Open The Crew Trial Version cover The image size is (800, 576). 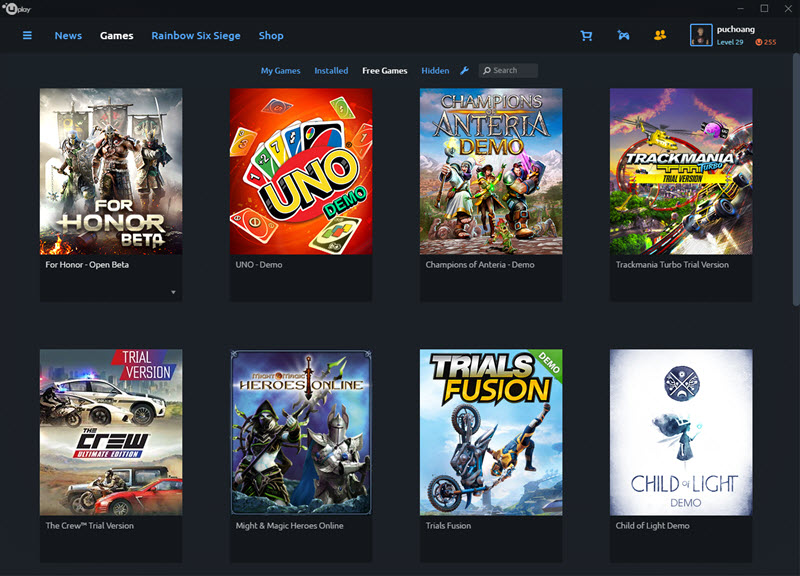[x=111, y=432]
